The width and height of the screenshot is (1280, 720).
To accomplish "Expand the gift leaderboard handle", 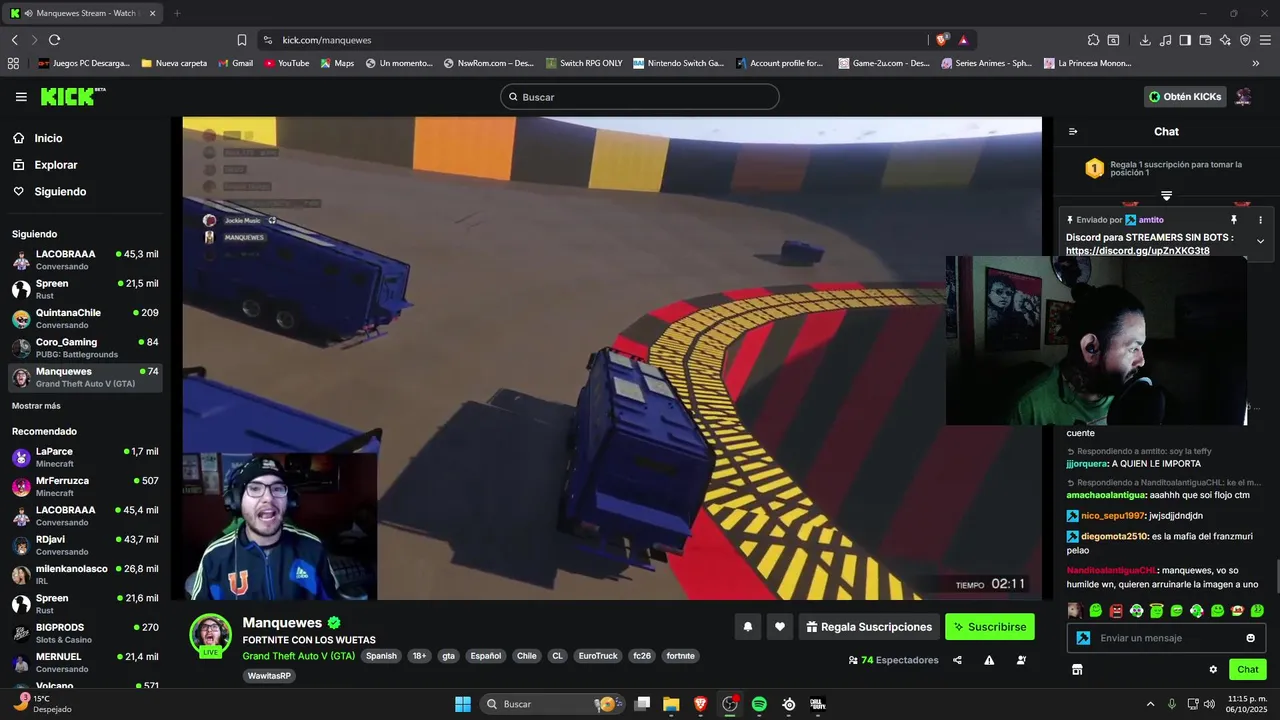I will pyautogui.click(x=1166, y=195).
